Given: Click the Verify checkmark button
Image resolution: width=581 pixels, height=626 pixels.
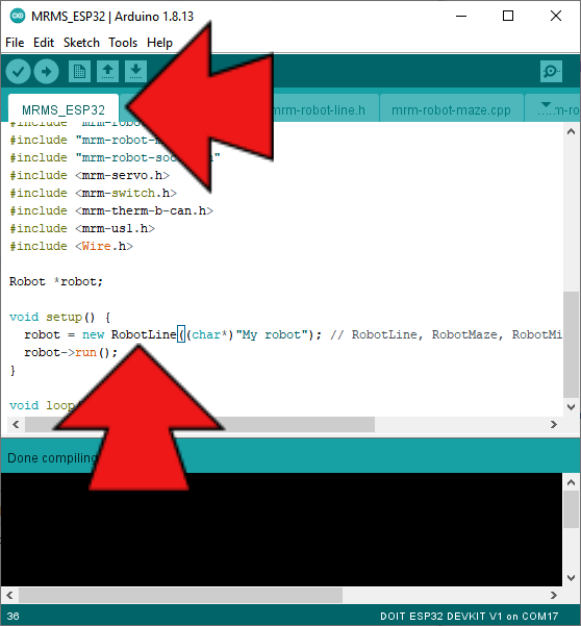Looking at the screenshot, I should click(x=18, y=71).
